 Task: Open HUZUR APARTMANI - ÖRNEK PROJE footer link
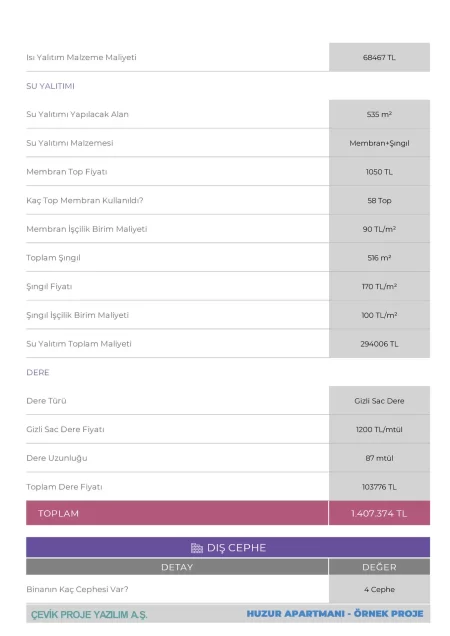(335, 614)
